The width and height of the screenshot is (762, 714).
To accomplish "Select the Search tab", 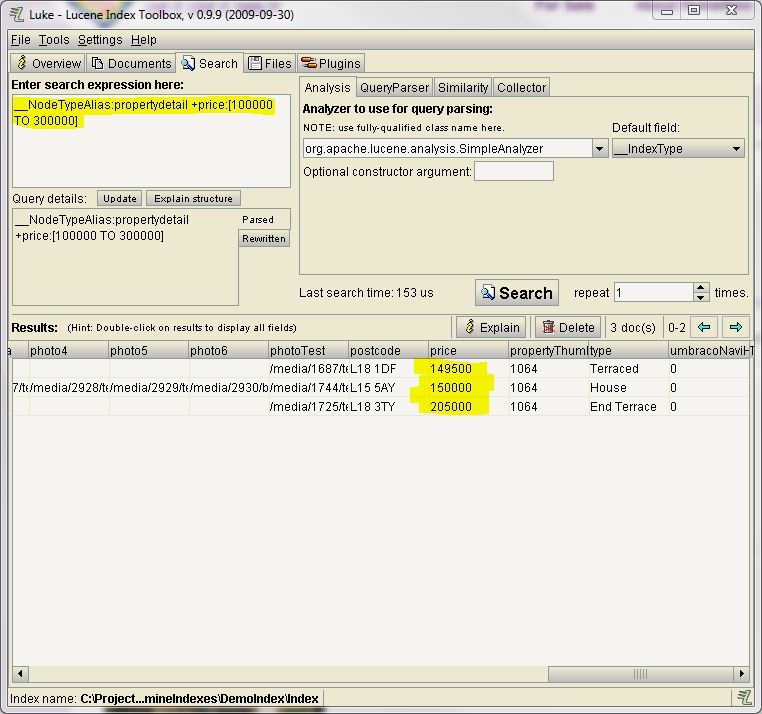I will click(x=209, y=63).
